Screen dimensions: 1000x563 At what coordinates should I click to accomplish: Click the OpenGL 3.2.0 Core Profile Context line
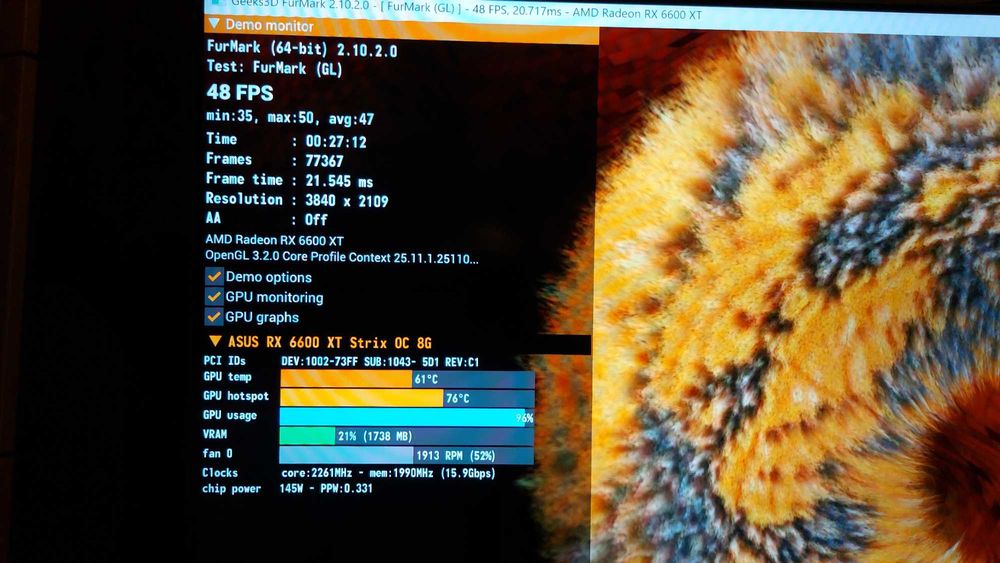(342, 258)
